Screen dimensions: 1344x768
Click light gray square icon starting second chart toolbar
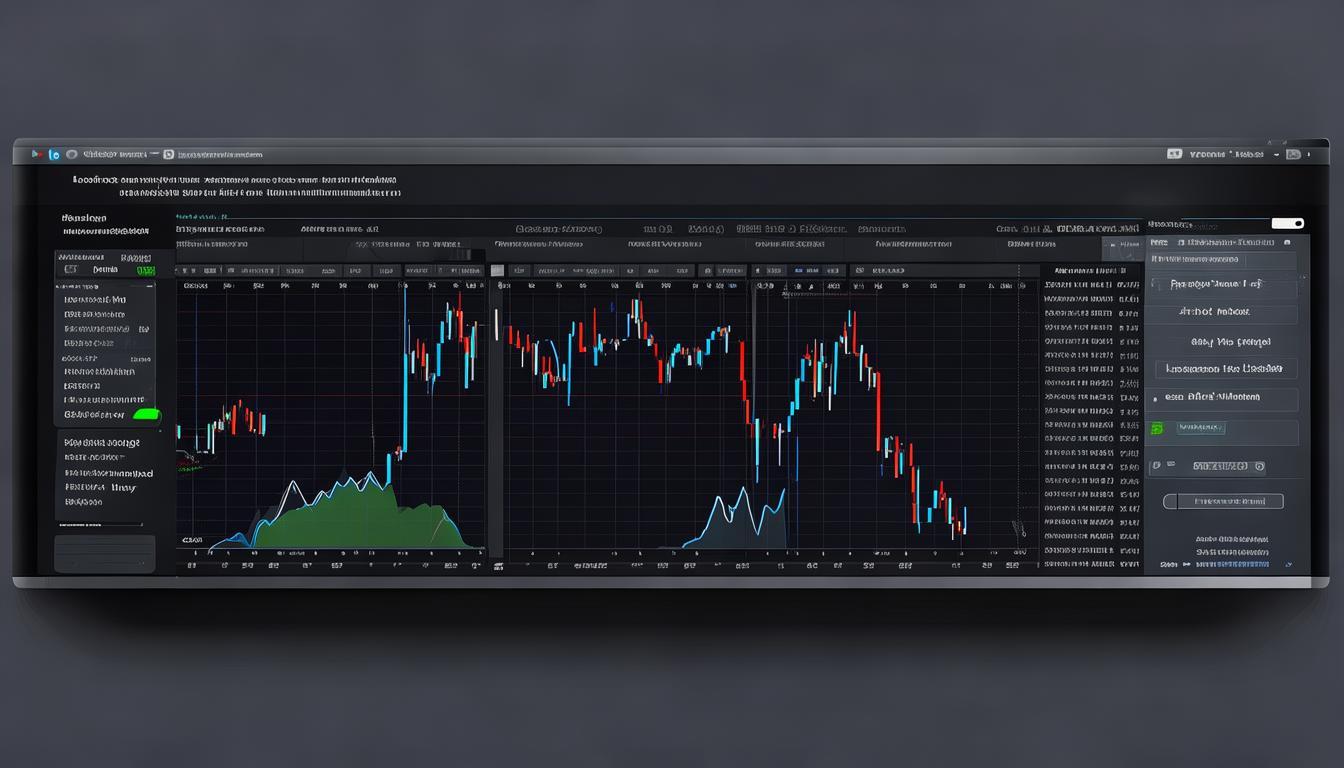pos(497,270)
